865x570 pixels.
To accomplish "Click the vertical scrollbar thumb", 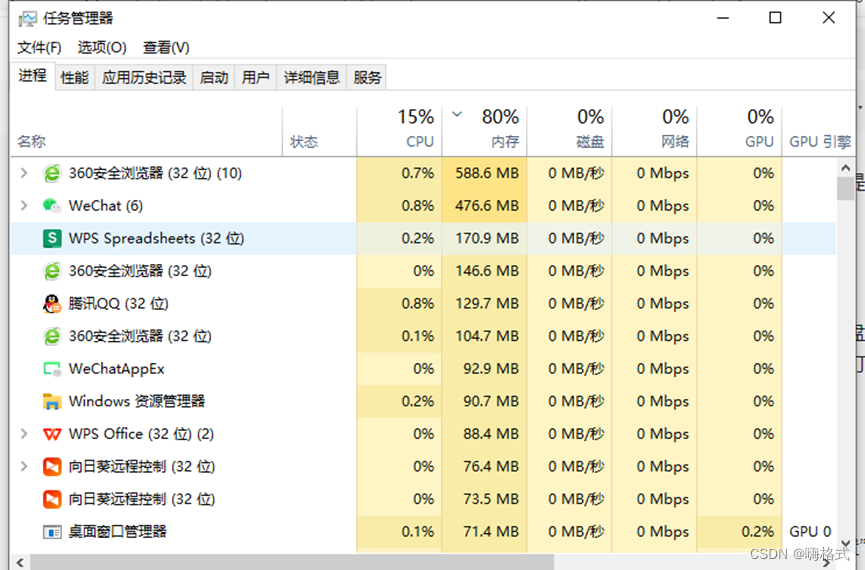I will pyautogui.click(x=846, y=189).
